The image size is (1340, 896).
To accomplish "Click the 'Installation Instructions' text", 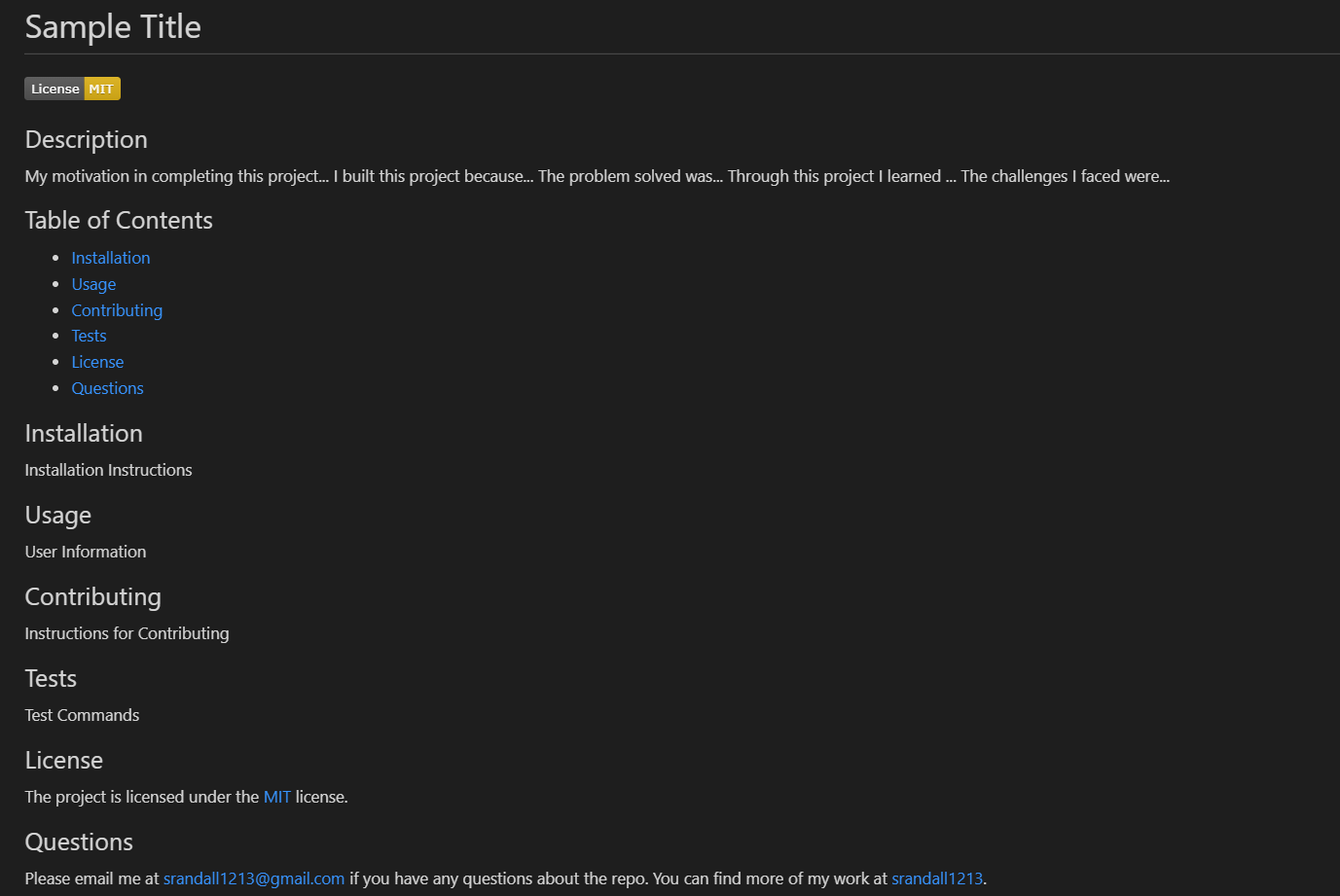I will [108, 470].
